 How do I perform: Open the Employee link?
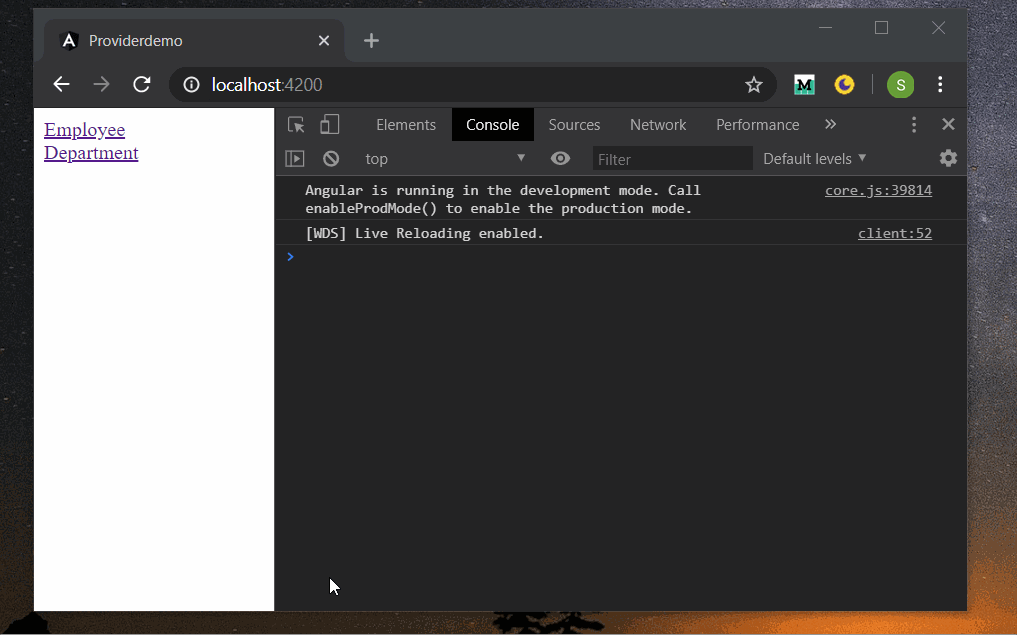[84, 130]
